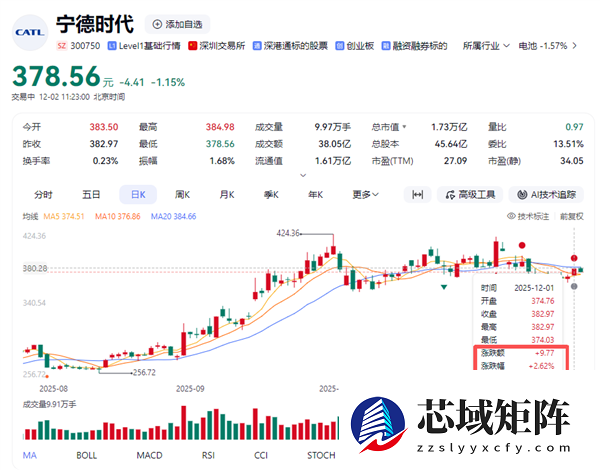Select the STOCH indicator tab
This screenshot has height=470, width=600.
tap(321, 455)
